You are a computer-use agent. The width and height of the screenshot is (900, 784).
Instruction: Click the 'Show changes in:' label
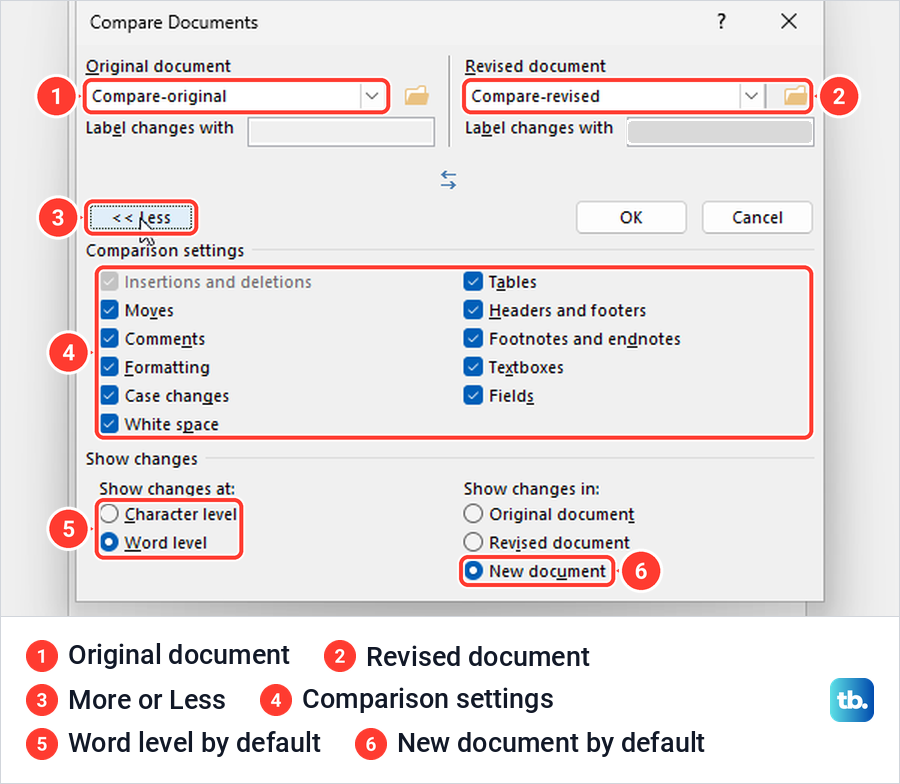coord(532,489)
